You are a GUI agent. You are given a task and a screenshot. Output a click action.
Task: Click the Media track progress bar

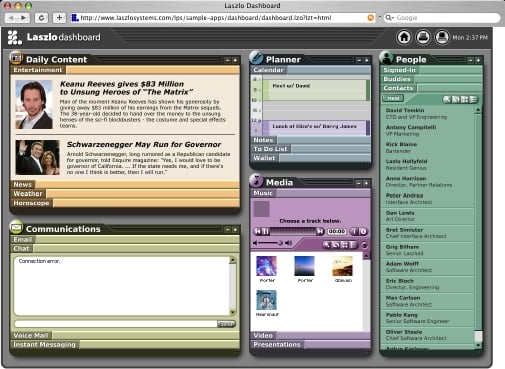point(293,231)
